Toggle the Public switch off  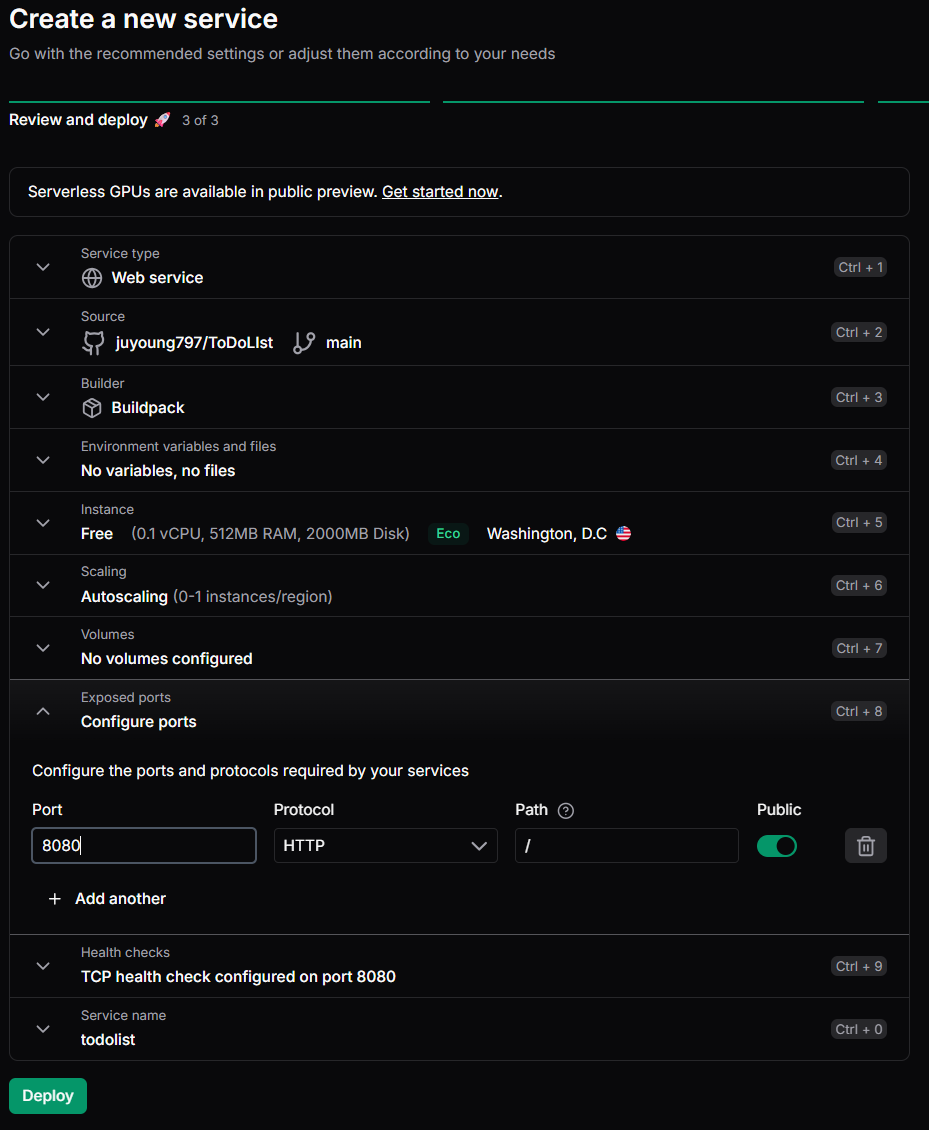pyautogui.click(x=777, y=846)
